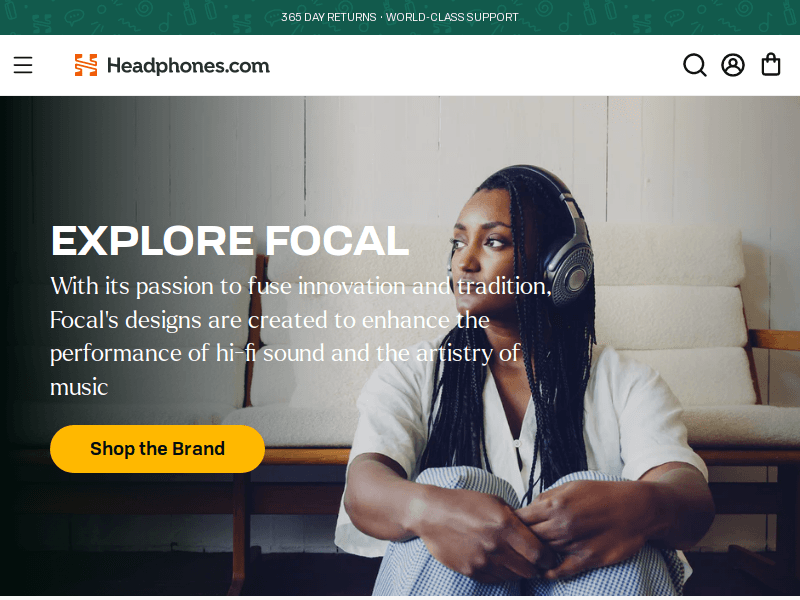Screen dimensions: 800x600
Task: Click the woman's face in hero image
Action: pyautogui.click(x=482, y=255)
